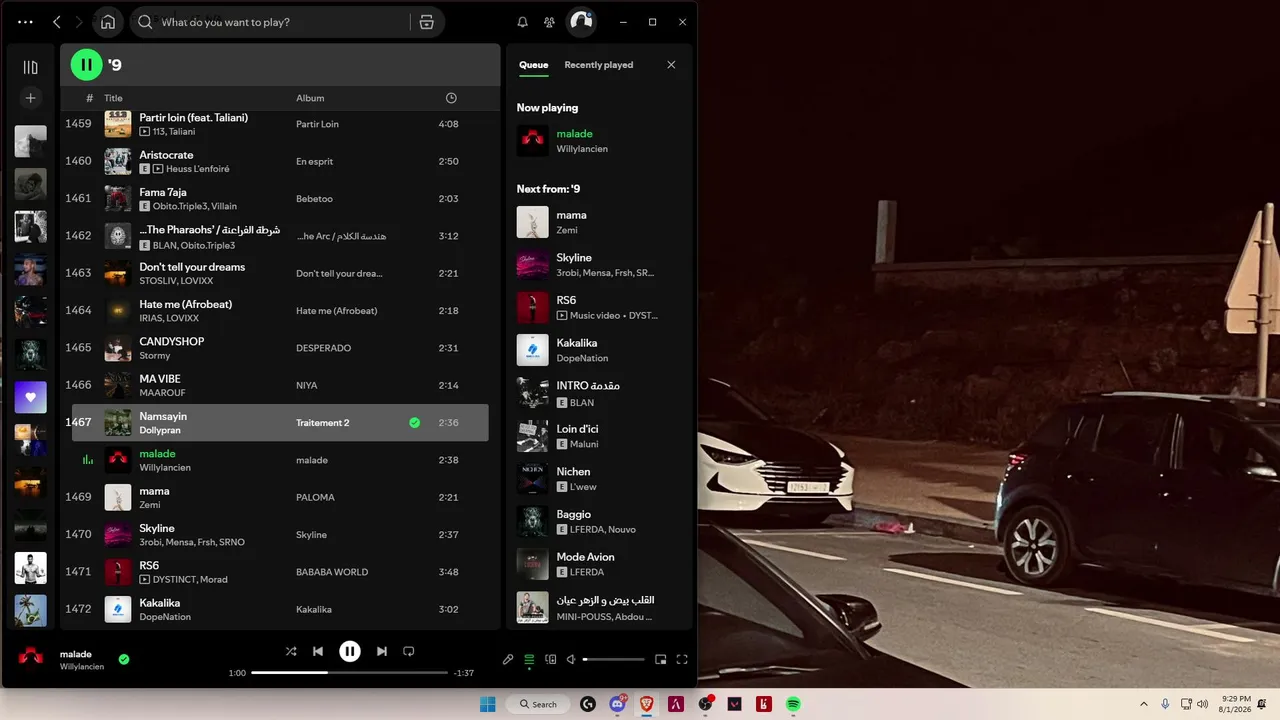Open the album link DESPERADO
The height and width of the screenshot is (720, 1280).
(x=323, y=348)
